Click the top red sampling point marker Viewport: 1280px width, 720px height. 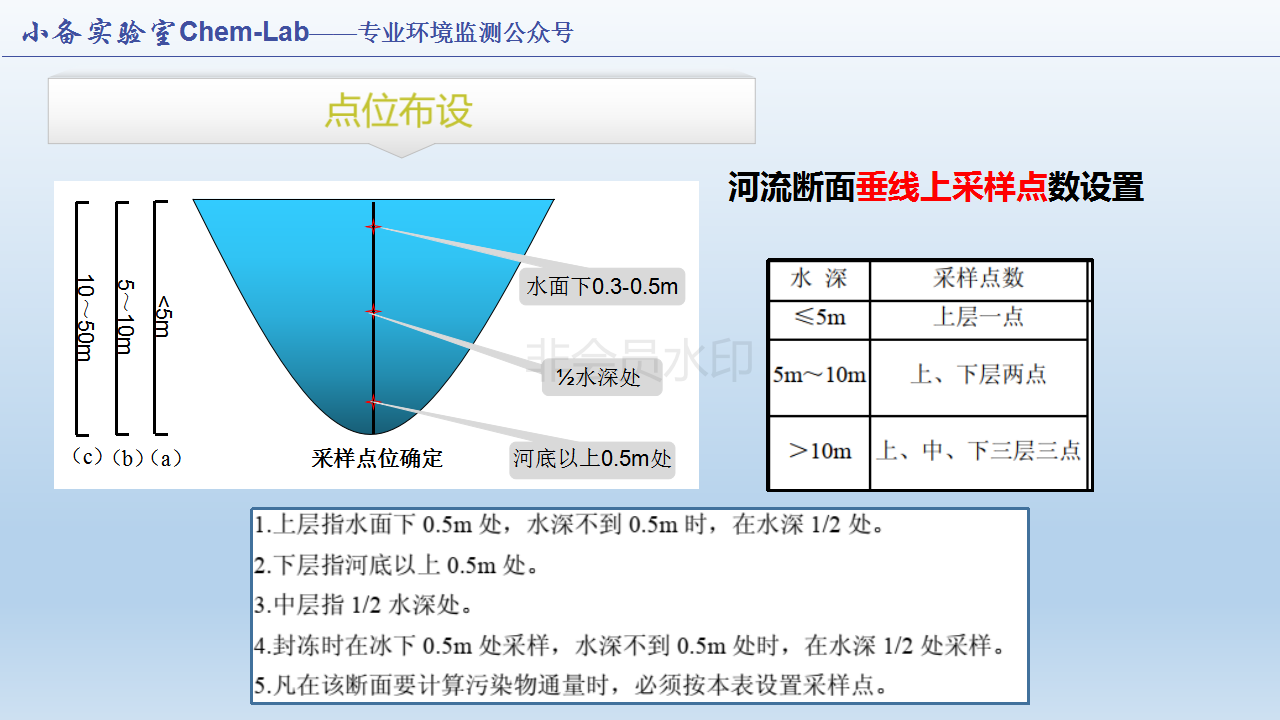pos(373,227)
